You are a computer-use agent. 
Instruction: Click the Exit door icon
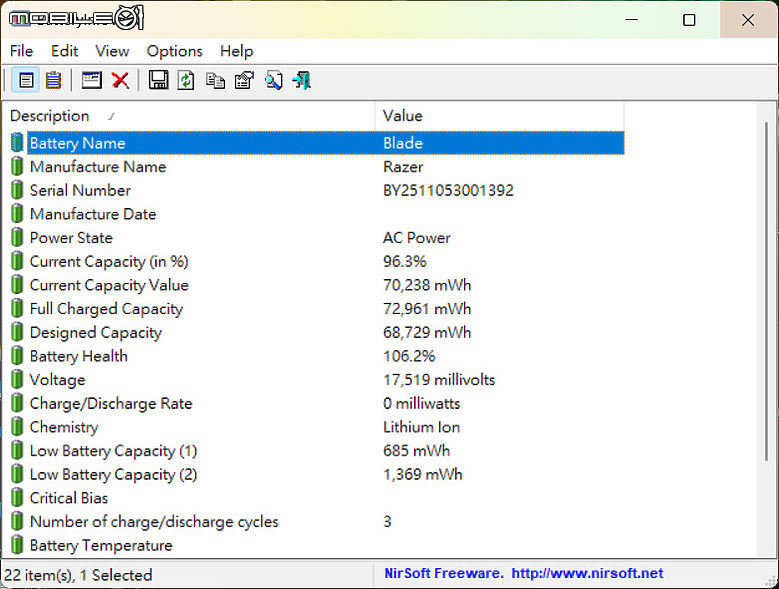pos(302,80)
